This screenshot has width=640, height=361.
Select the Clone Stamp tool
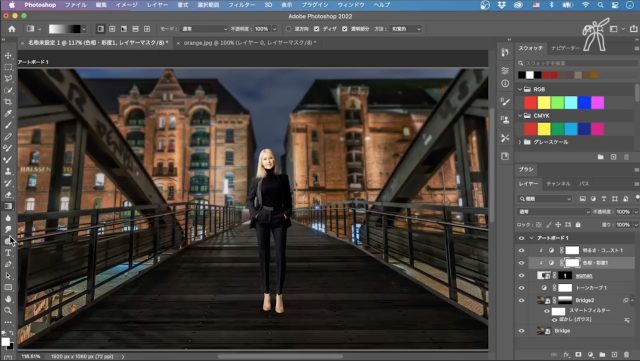point(8,171)
